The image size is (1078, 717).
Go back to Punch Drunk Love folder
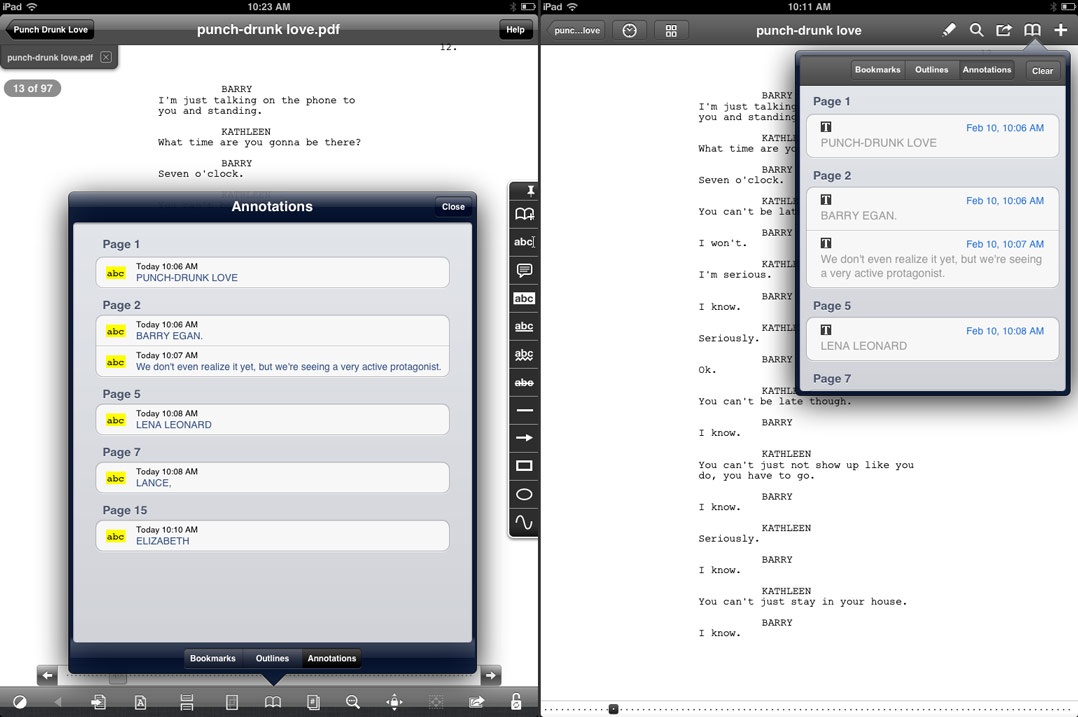click(50, 30)
